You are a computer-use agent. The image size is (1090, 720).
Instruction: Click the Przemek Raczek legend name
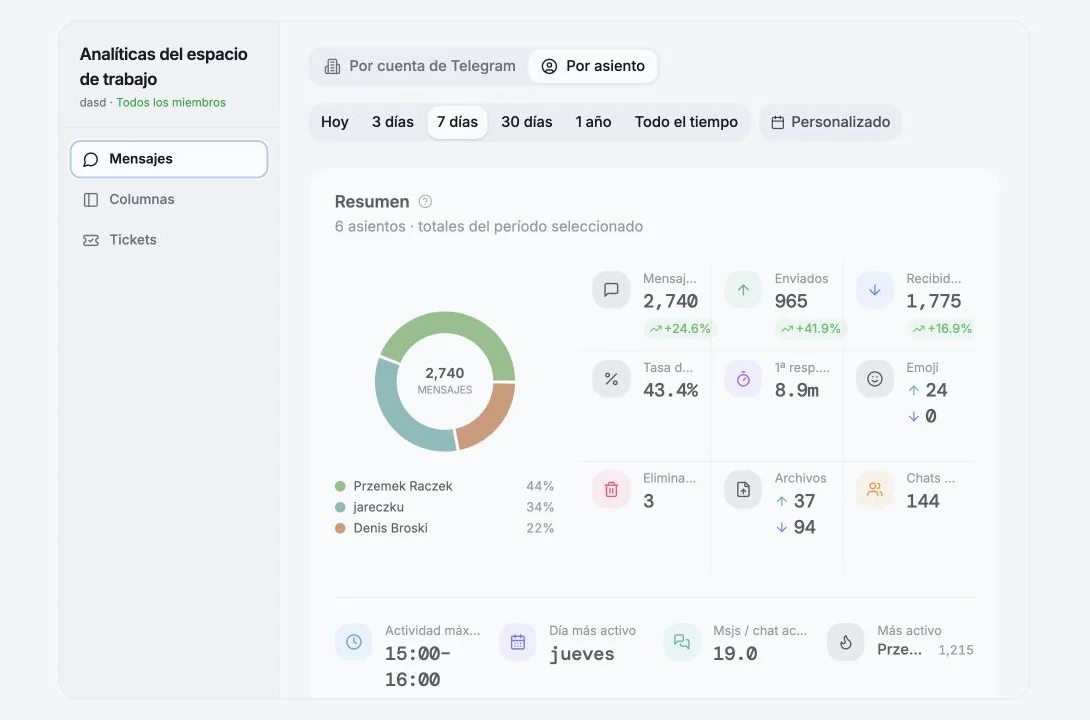pos(402,486)
